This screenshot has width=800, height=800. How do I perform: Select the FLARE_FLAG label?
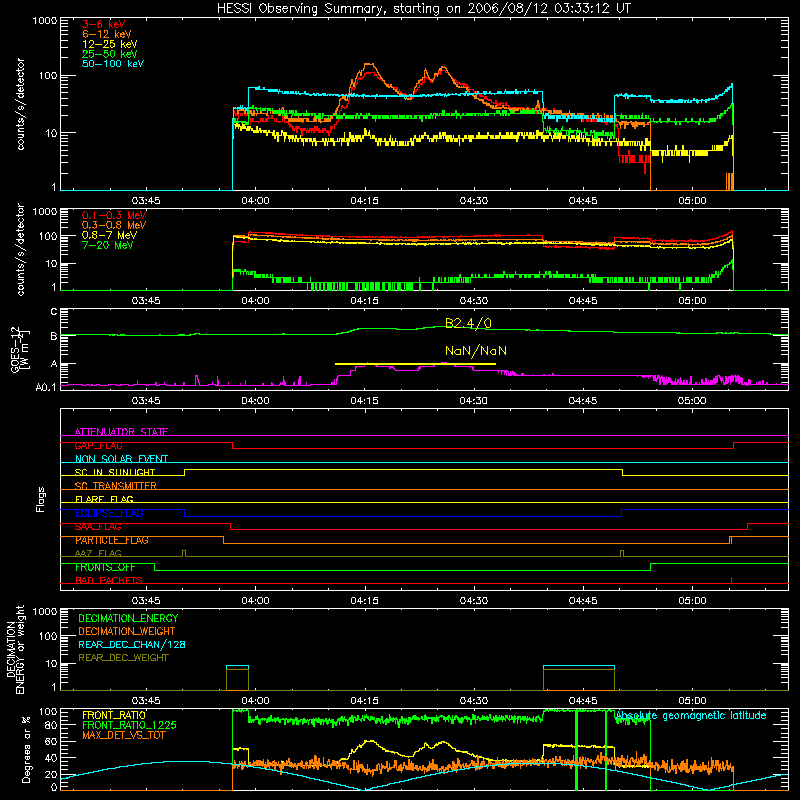(x=104, y=499)
